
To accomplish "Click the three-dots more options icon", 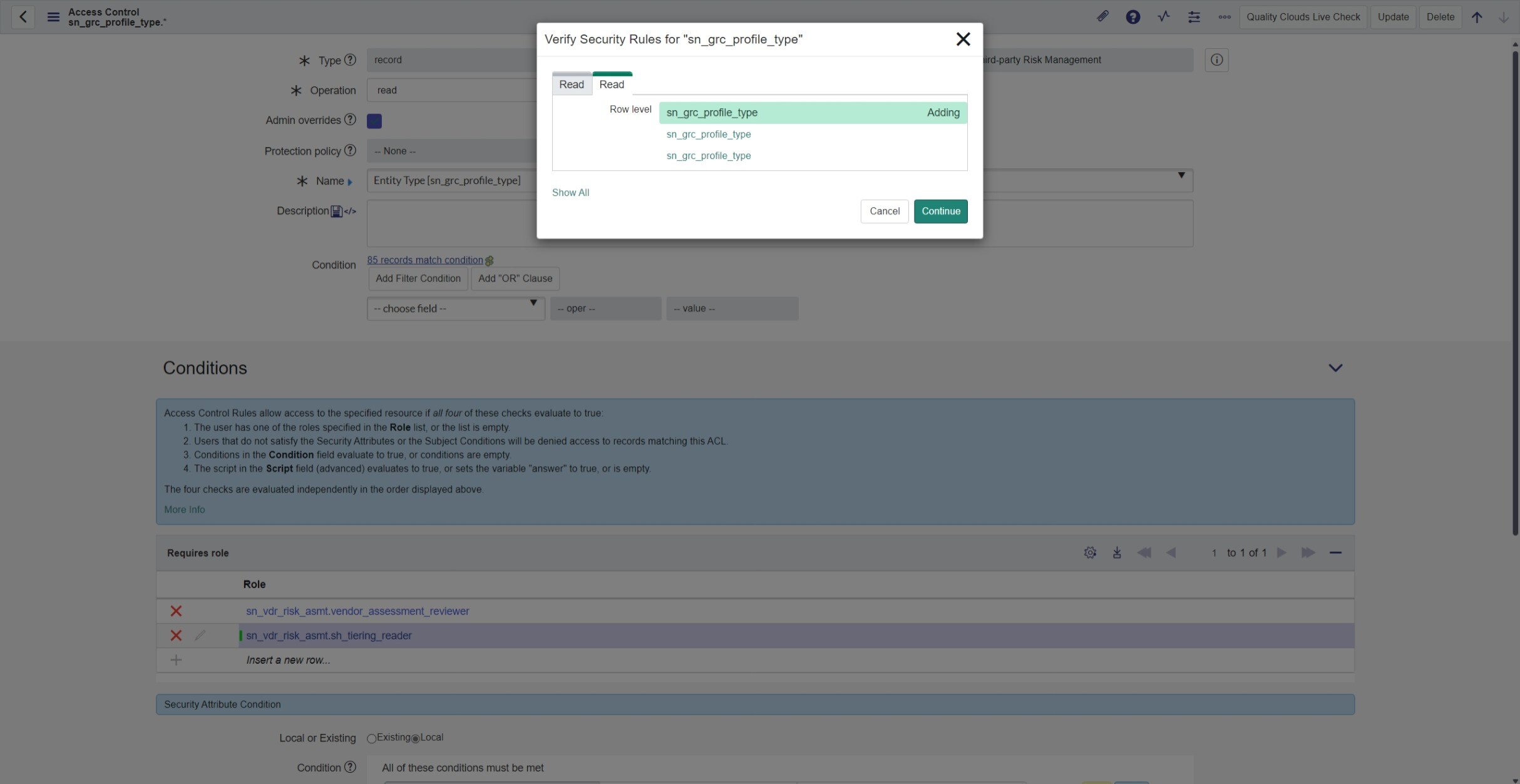I will [1224, 17].
